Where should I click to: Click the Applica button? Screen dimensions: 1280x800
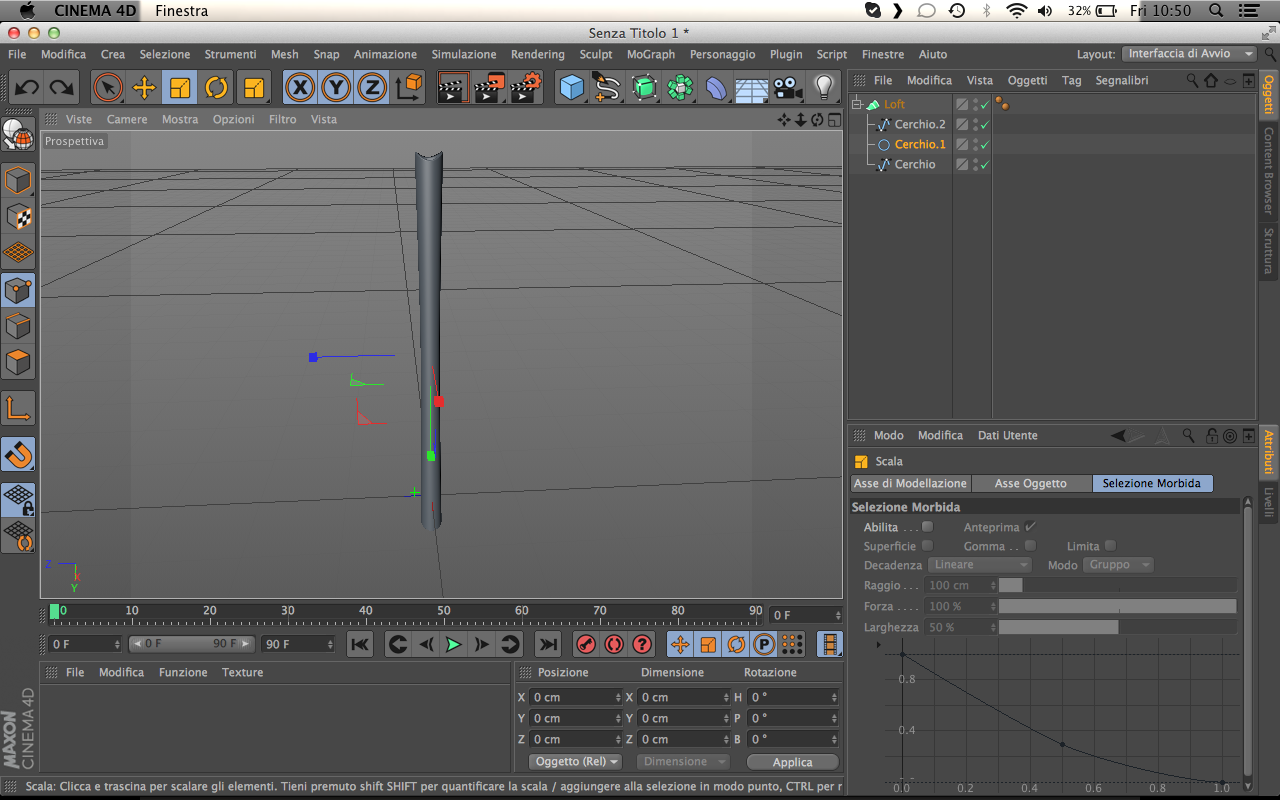[792, 762]
